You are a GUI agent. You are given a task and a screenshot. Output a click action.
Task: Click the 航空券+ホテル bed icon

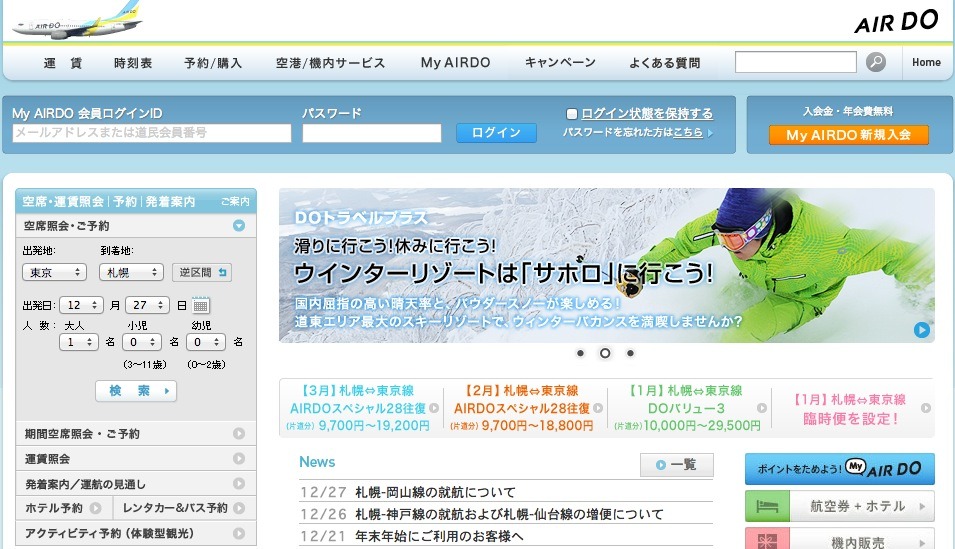click(761, 507)
